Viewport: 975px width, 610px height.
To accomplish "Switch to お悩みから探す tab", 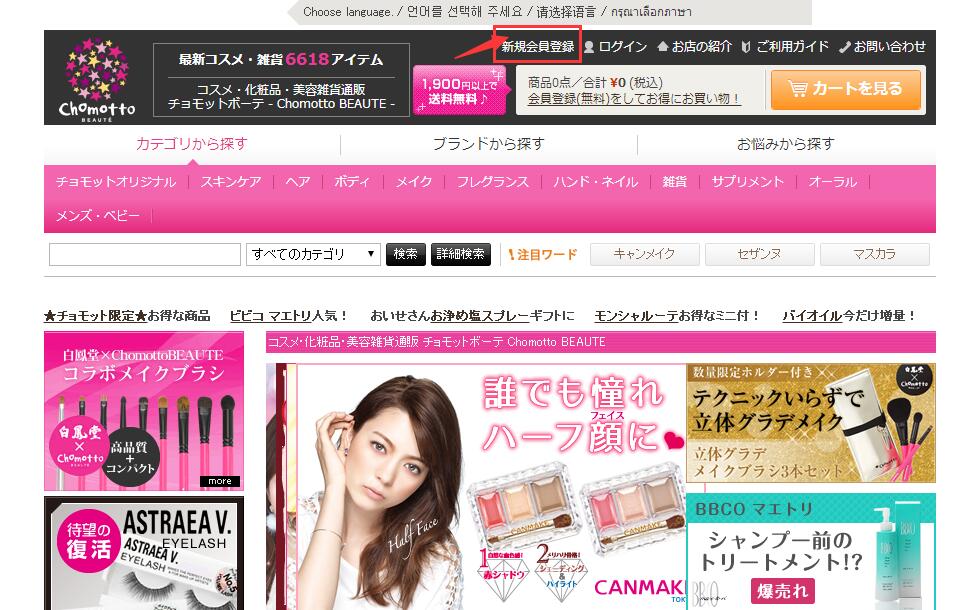I will [785, 144].
